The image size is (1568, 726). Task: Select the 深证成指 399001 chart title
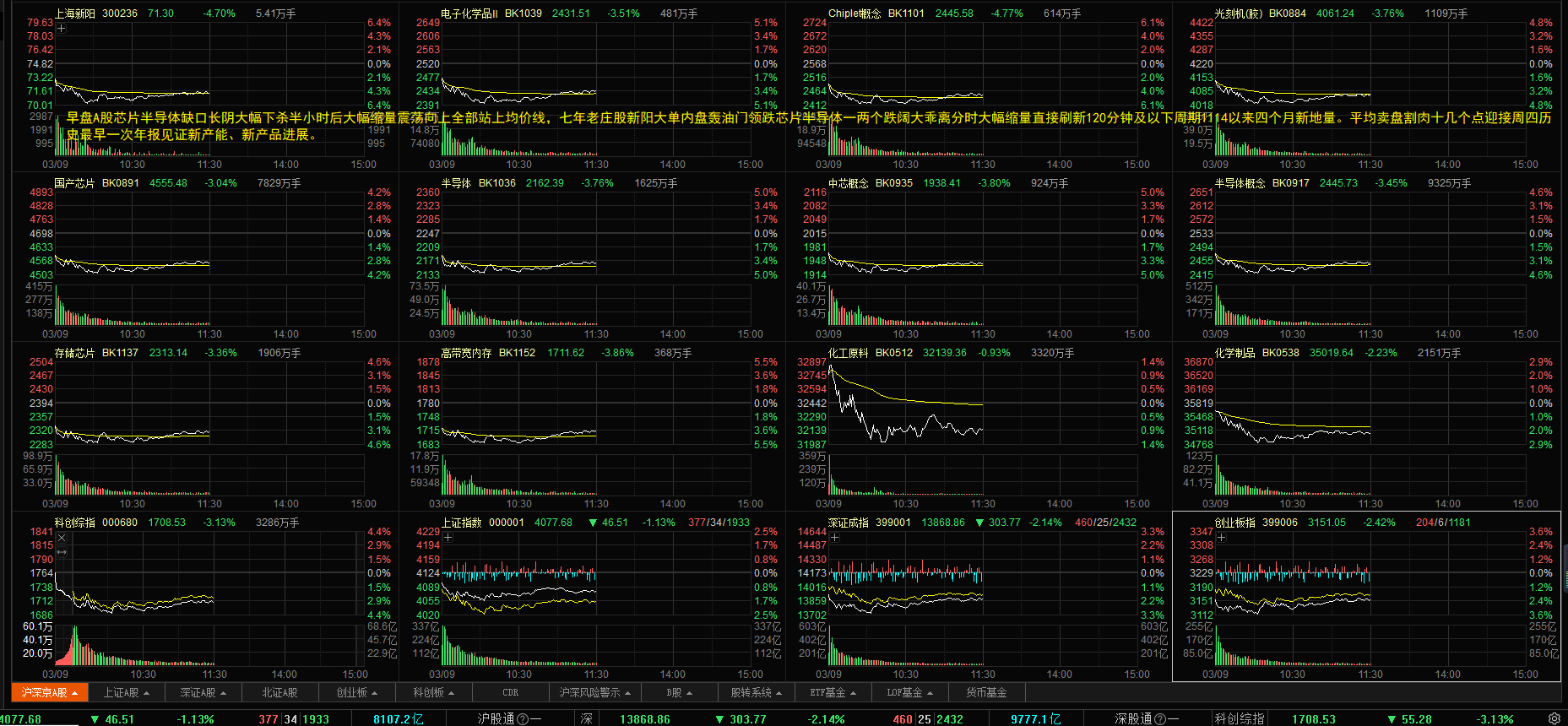tap(870, 523)
